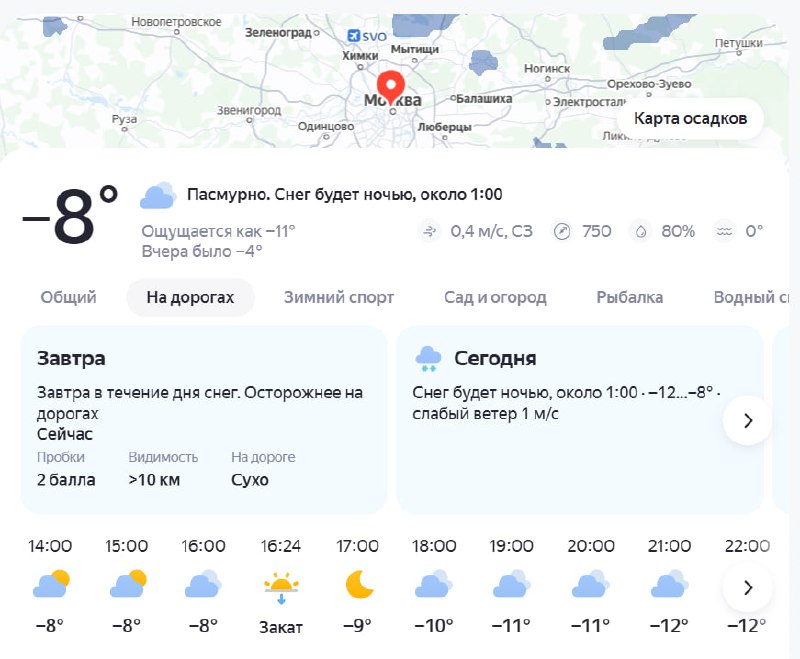800x659 pixels.
Task: Click the pressure gauge icon
Action: 562,232
